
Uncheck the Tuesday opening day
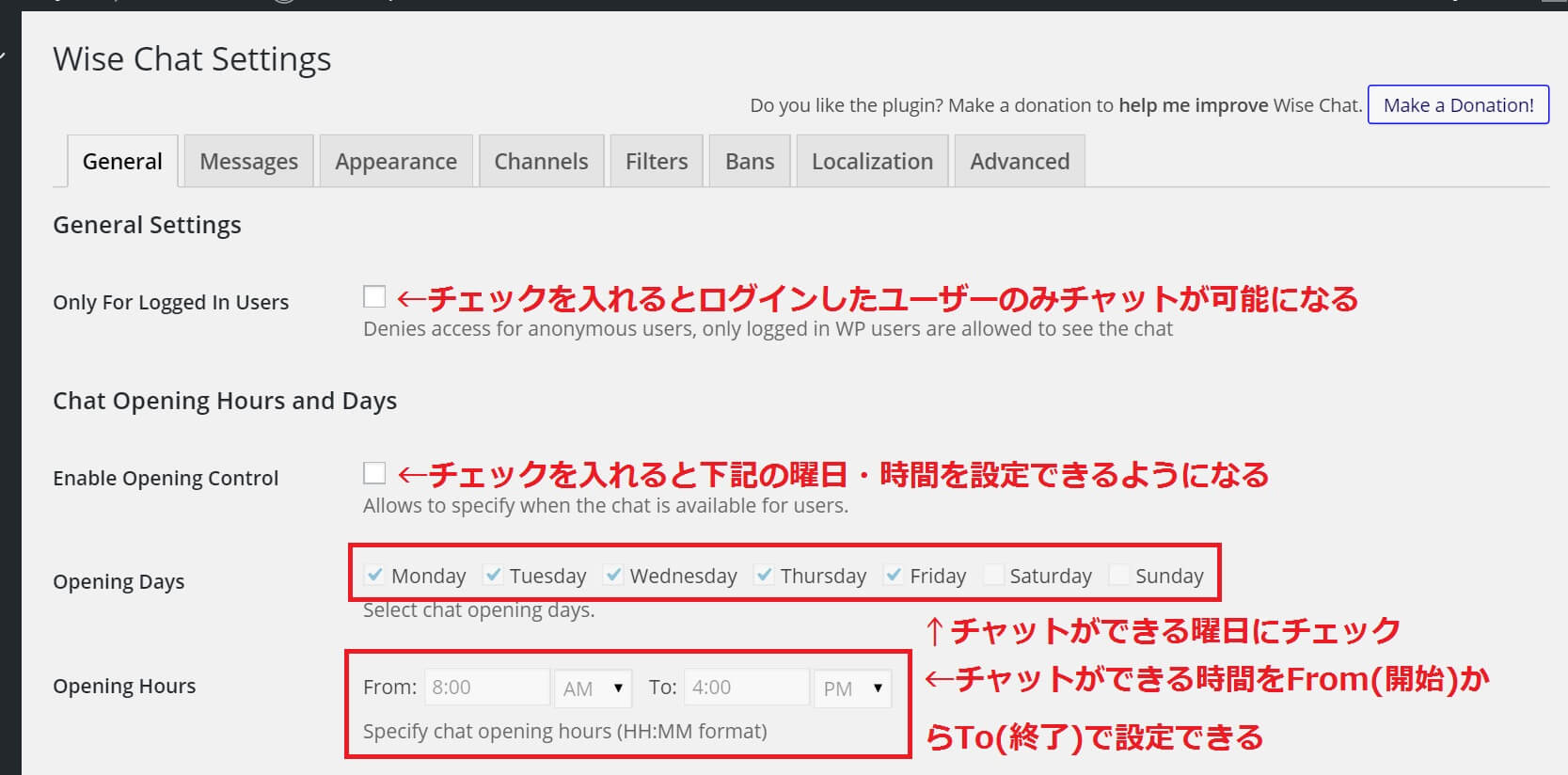[x=493, y=575]
